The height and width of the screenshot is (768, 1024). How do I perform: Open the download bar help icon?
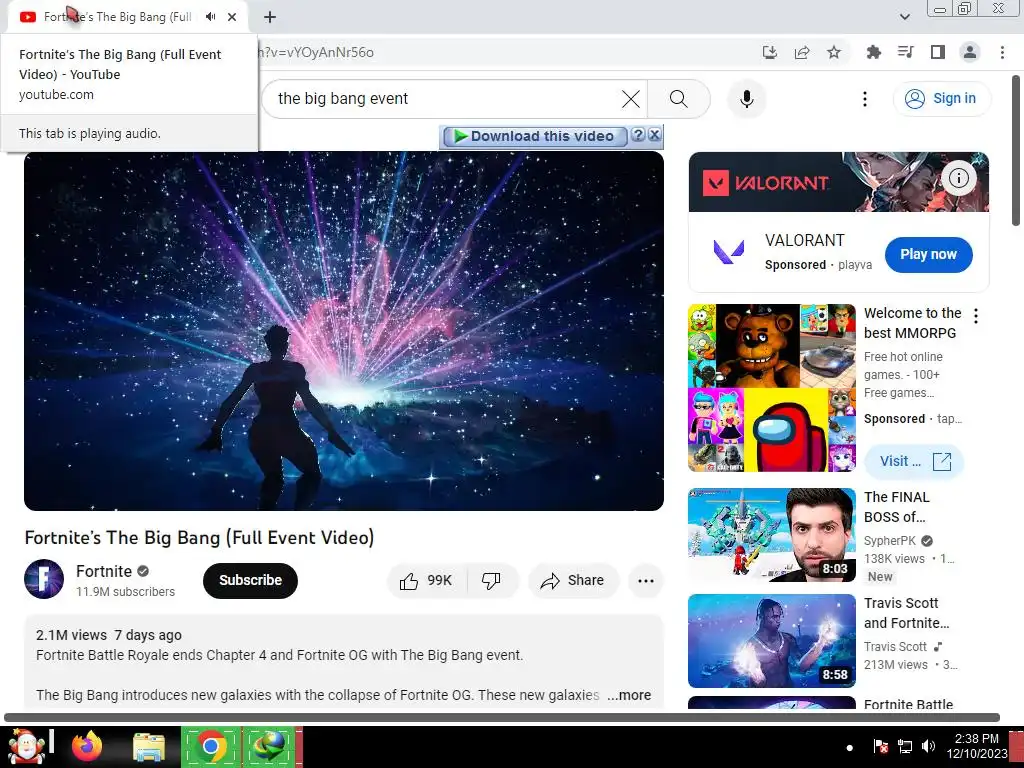[x=639, y=135]
